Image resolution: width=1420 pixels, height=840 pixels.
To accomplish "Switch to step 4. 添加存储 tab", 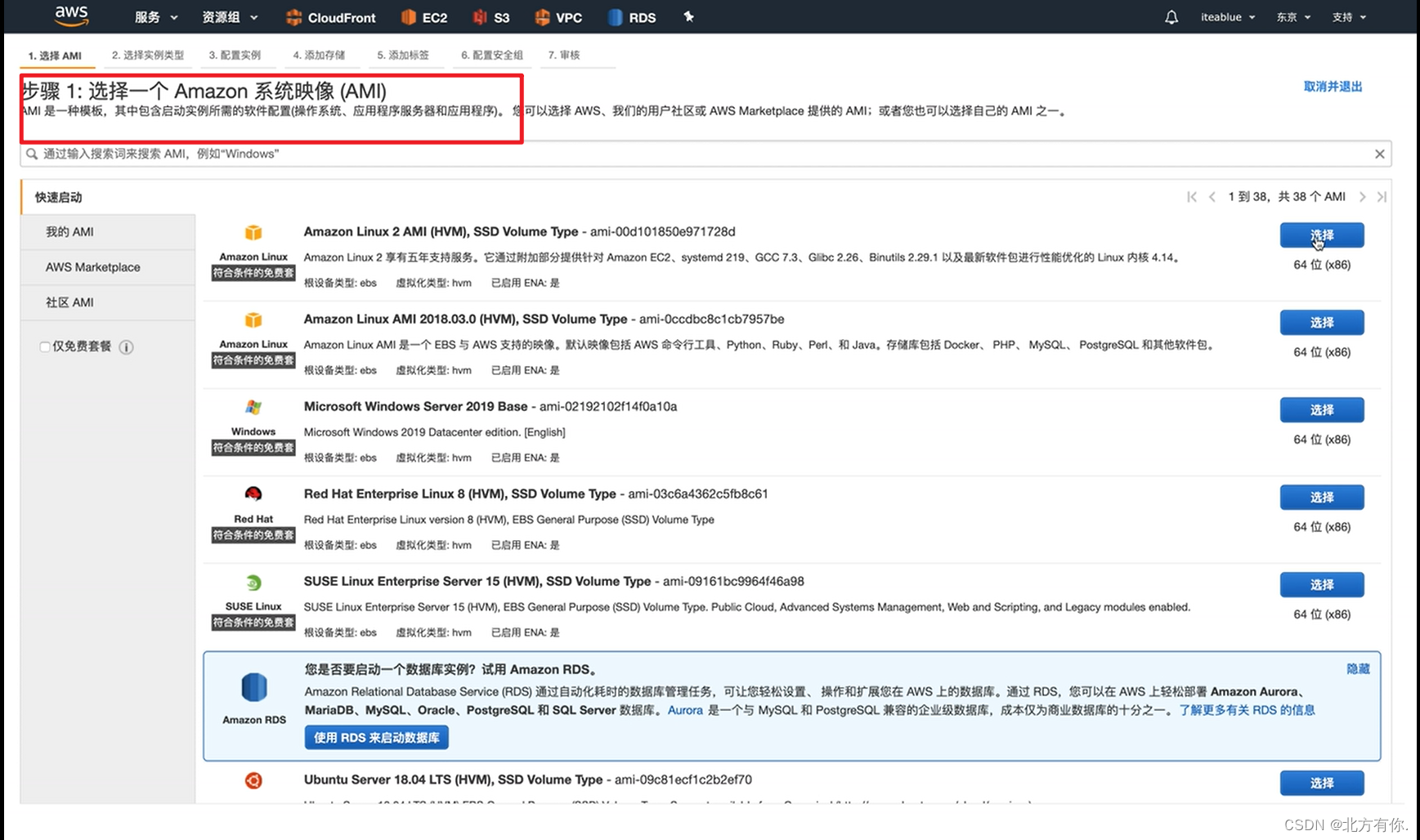I will click(x=319, y=55).
